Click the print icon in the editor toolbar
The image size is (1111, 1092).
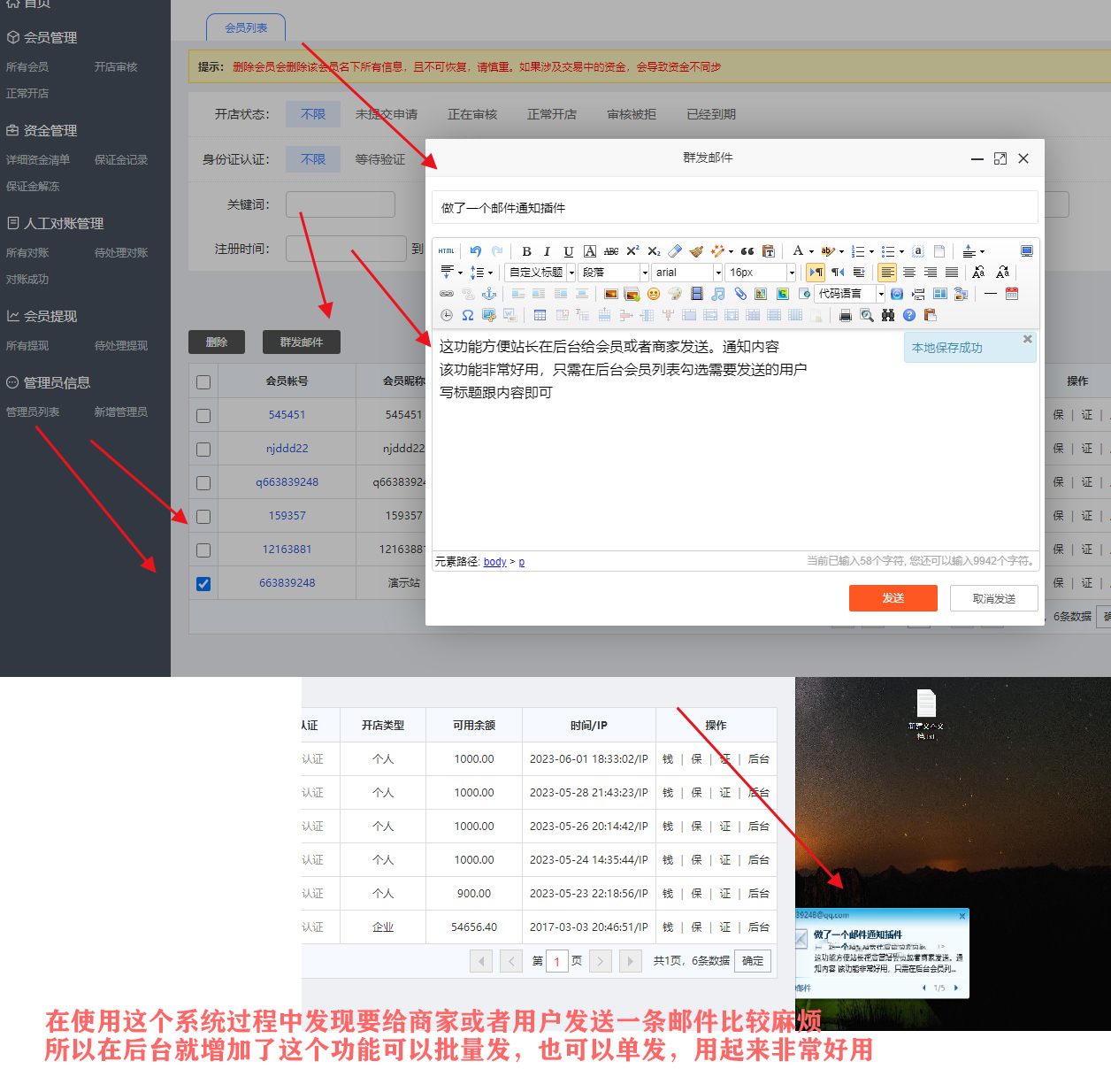(x=845, y=315)
